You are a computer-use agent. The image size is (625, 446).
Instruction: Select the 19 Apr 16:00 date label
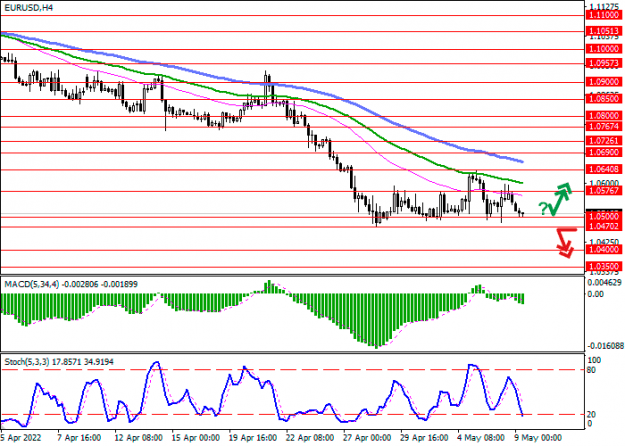[253, 438]
